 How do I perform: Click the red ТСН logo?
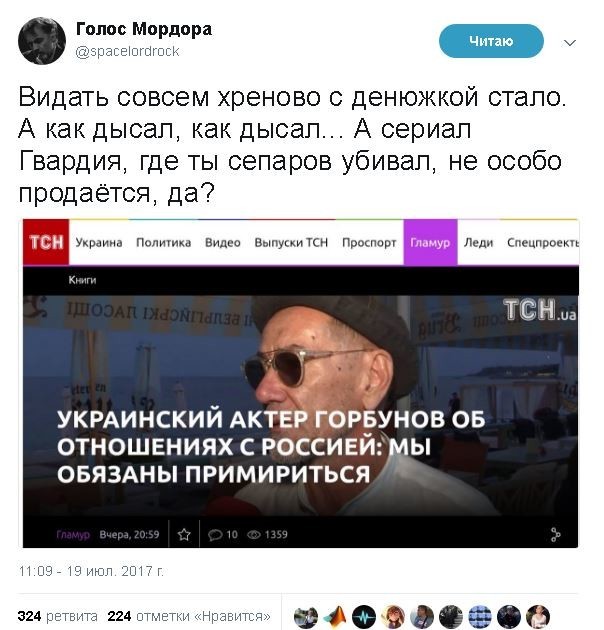(46, 242)
